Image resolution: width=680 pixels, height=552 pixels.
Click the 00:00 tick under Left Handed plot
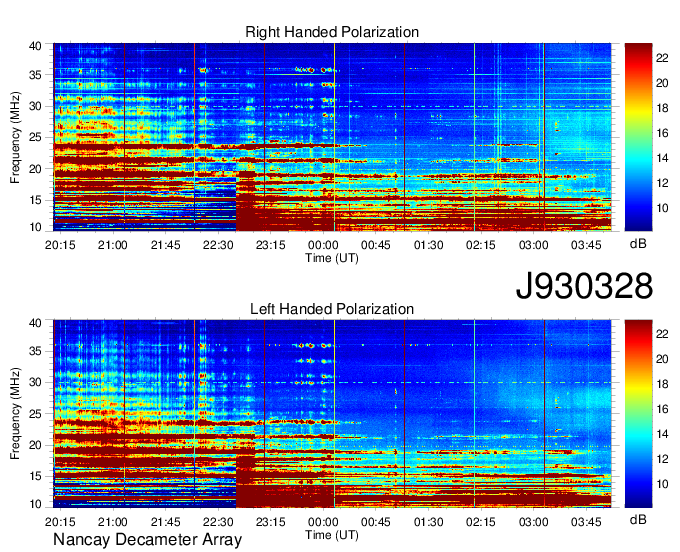pyautogui.click(x=323, y=522)
